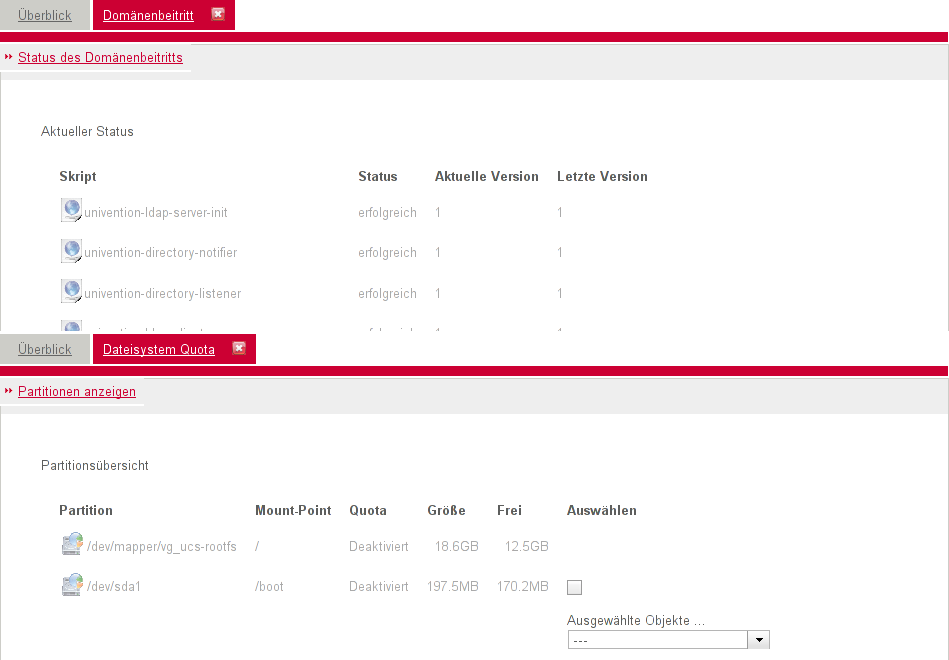Close the Domänenbeitritt tab

(218, 14)
